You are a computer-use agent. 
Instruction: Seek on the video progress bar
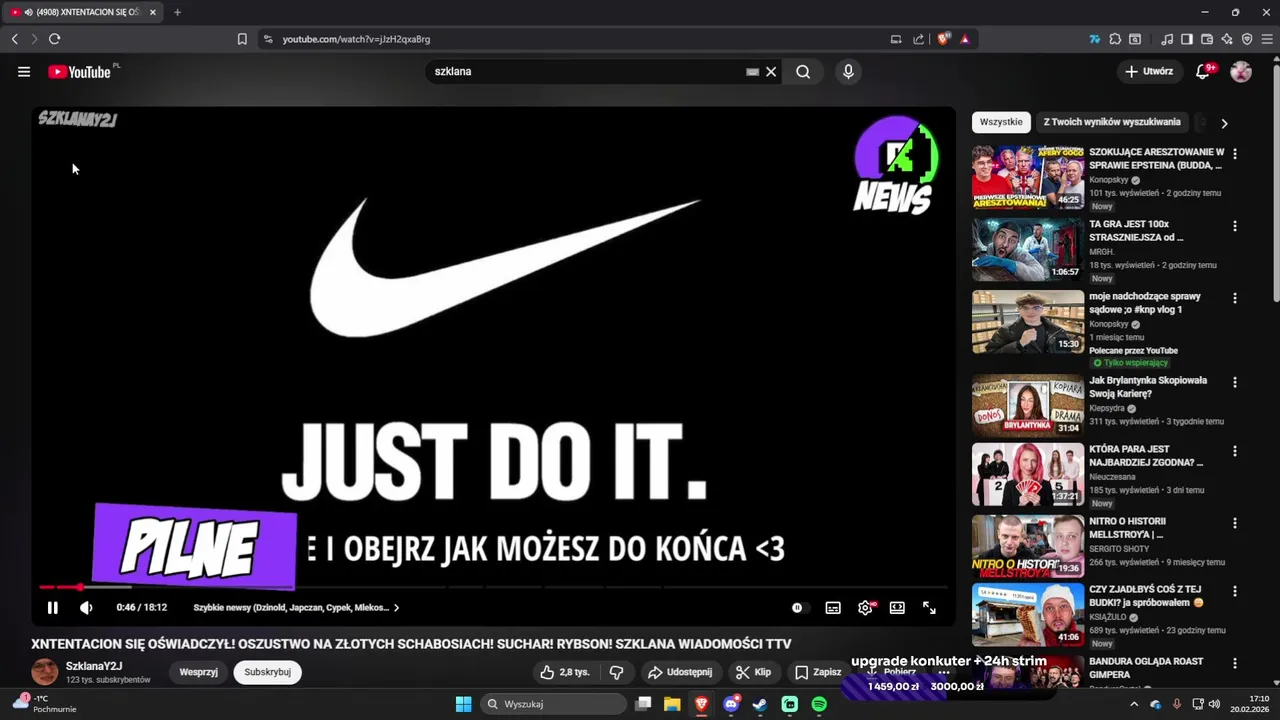point(494,587)
